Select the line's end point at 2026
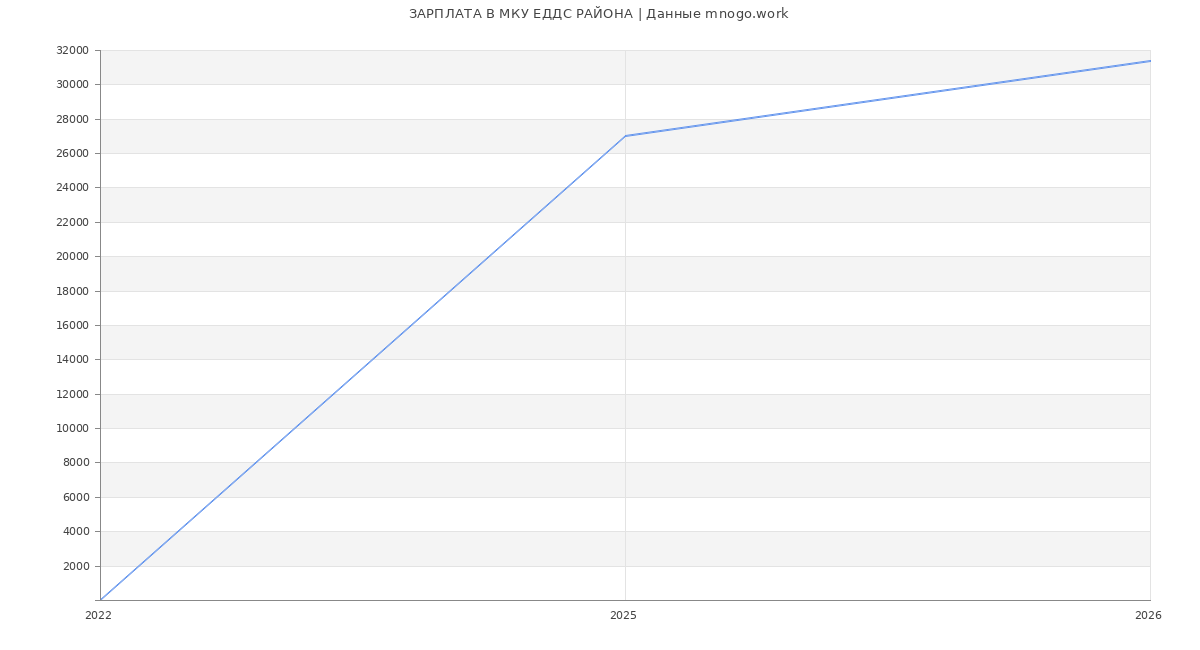This screenshot has width=1200, height=650. (1149, 61)
